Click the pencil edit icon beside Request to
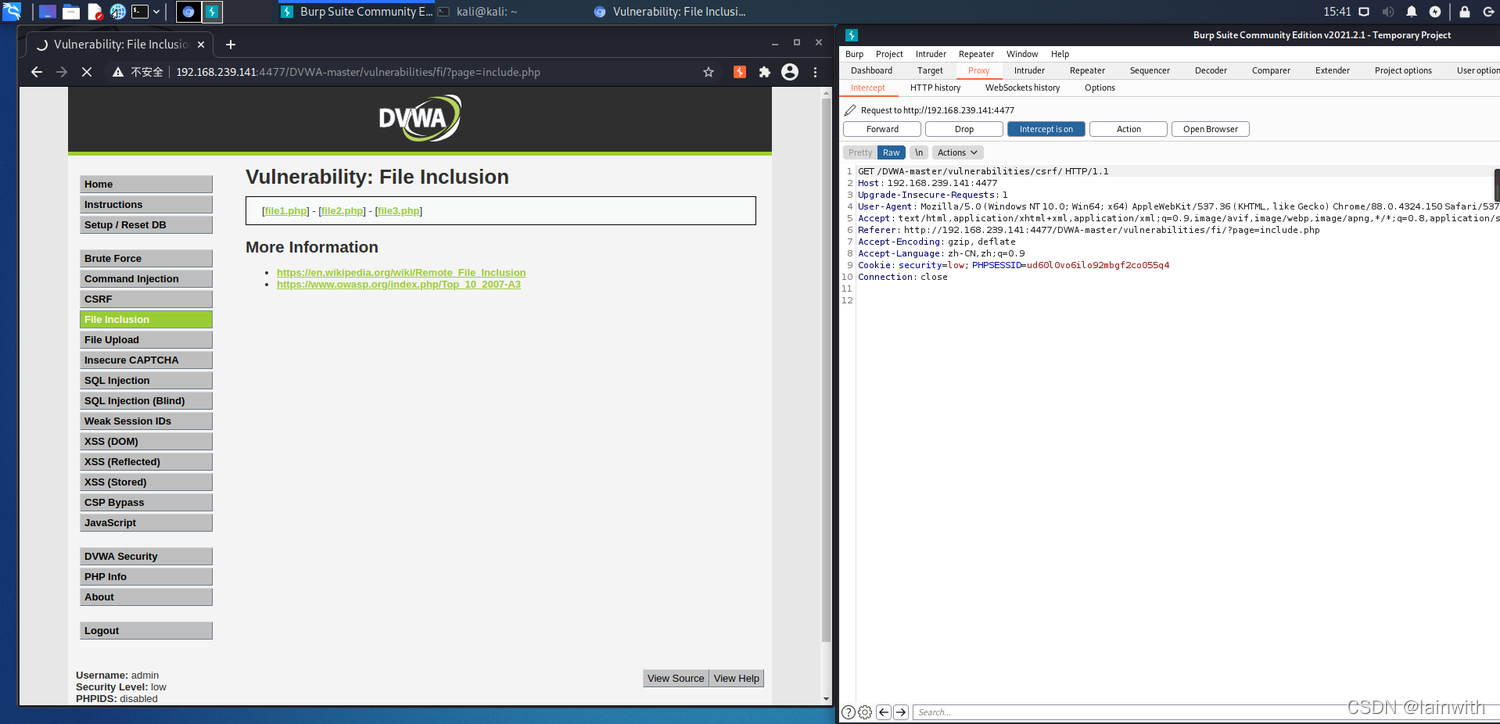1500x724 pixels. [x=850, y=111]
